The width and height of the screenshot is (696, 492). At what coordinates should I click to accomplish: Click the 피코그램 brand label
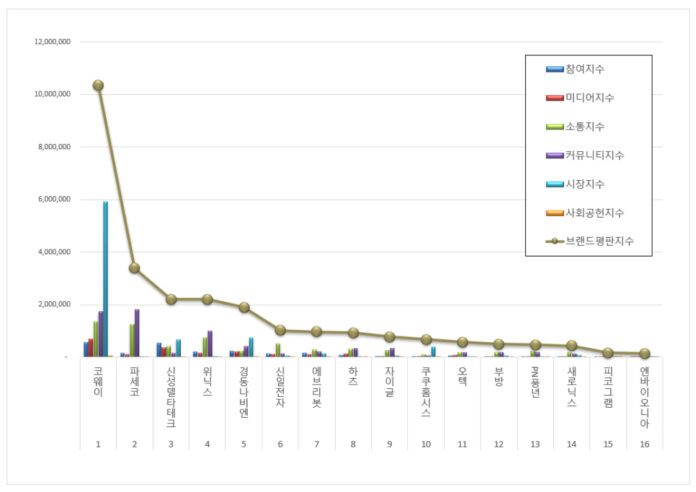point(608,387)
